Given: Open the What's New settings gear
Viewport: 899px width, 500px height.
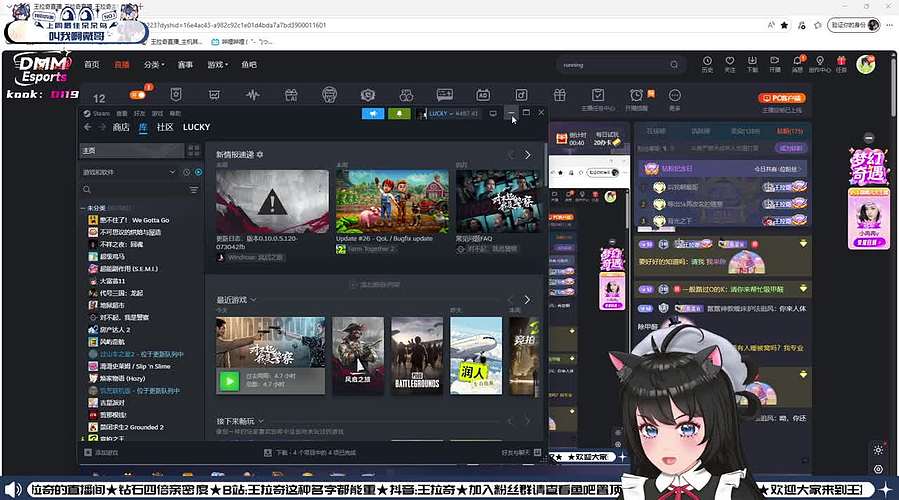Looking at the screenshot, I should pos(260,155).
